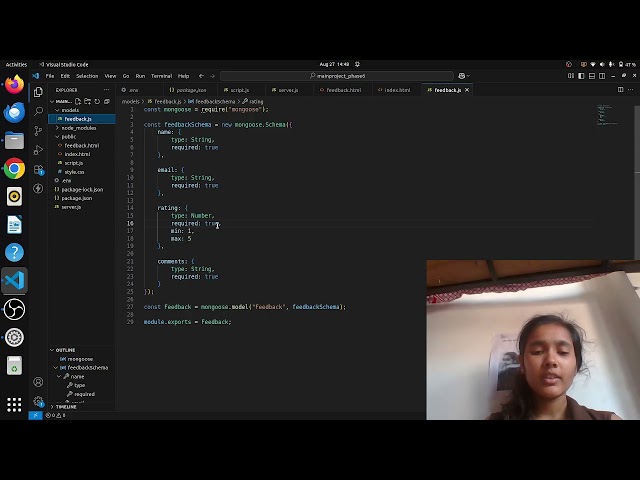This screenshot has height=480, width=640.
Task: Open package-lock.json in the Explorer
Action: (82, 189)
